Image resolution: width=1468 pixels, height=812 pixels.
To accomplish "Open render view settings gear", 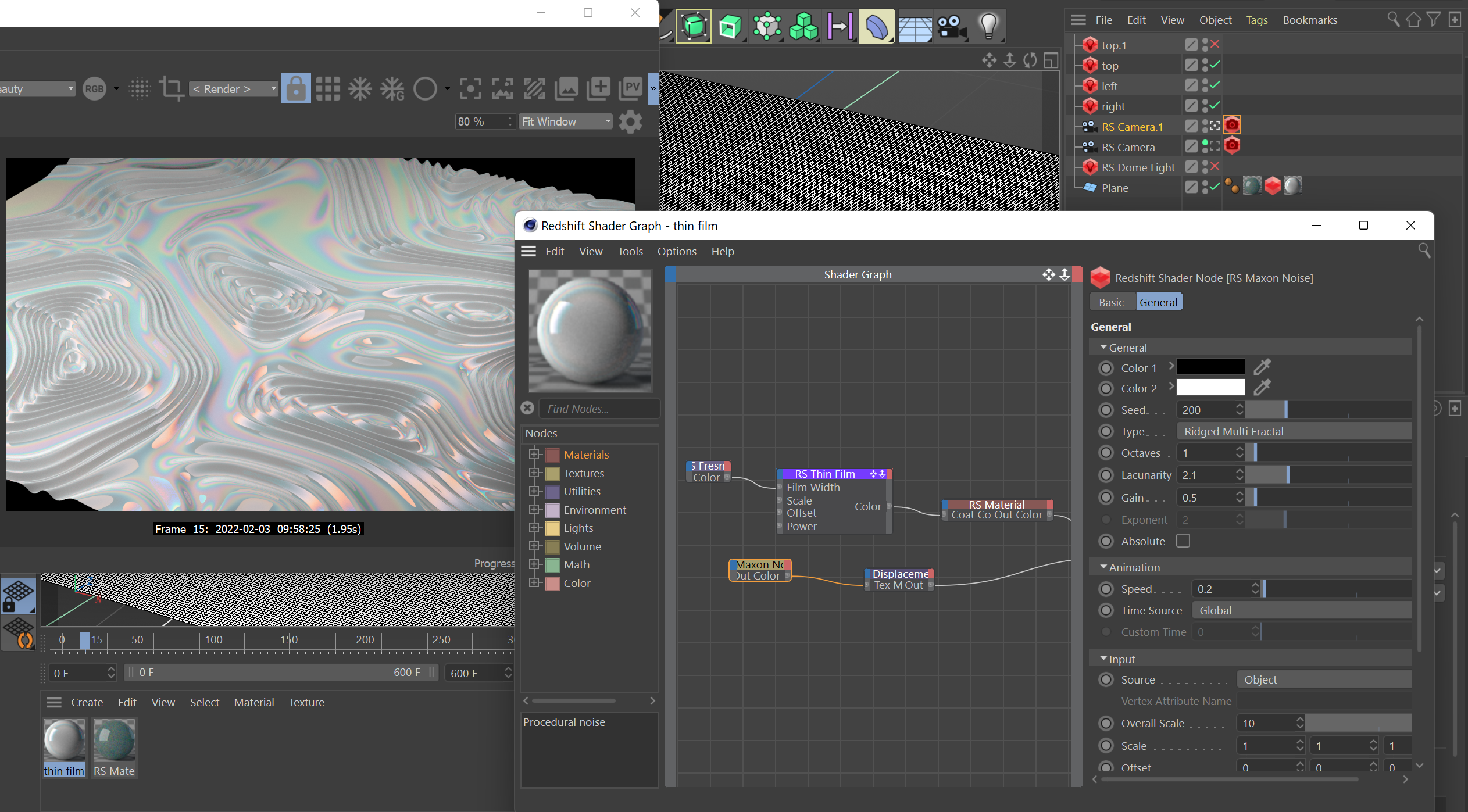I will click(x=630, y=122).
